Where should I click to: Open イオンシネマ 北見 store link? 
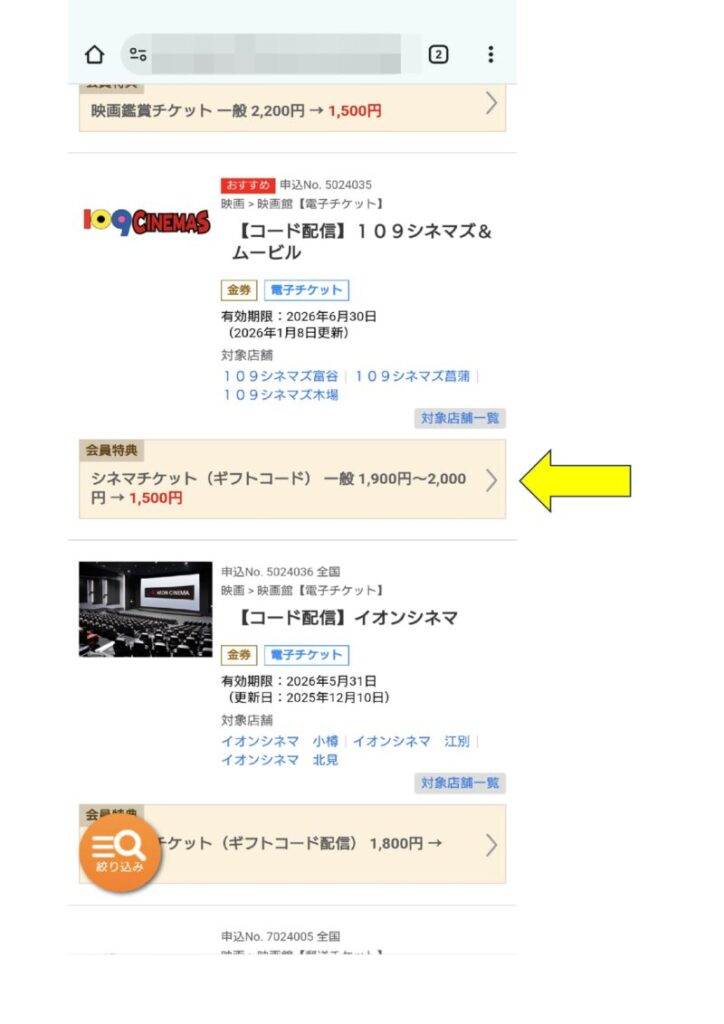(280, 760)
